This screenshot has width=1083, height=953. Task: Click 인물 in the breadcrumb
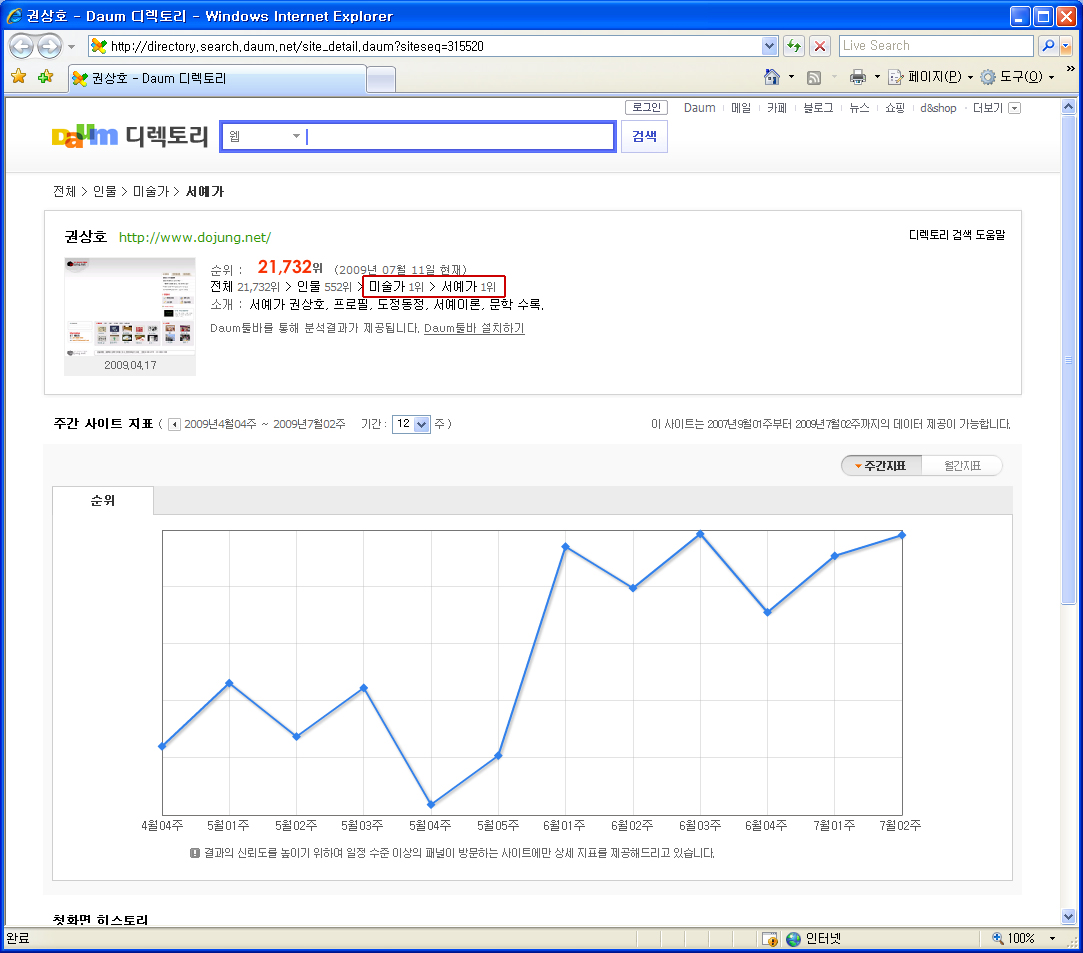pyautogui.click(x=104, y=191)
